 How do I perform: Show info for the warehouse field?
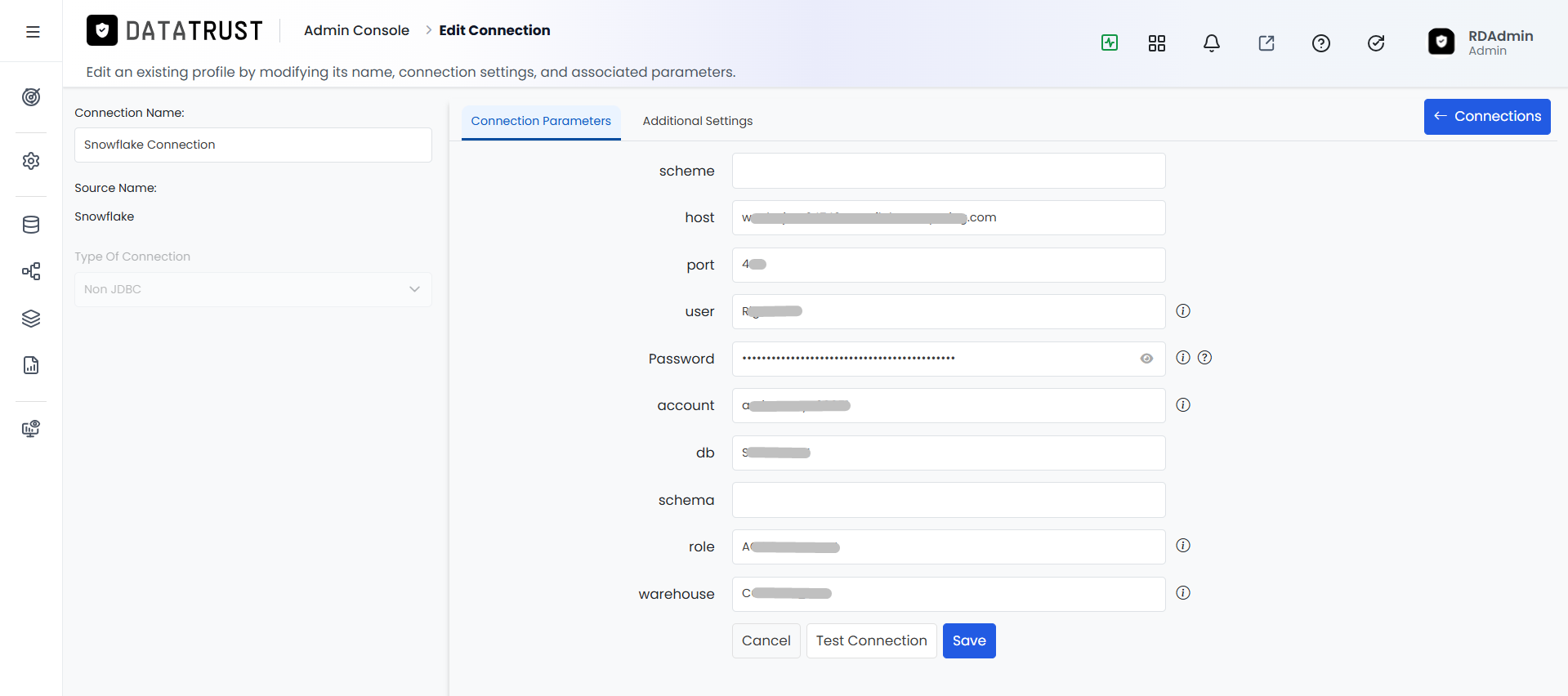pos(1183,592)
